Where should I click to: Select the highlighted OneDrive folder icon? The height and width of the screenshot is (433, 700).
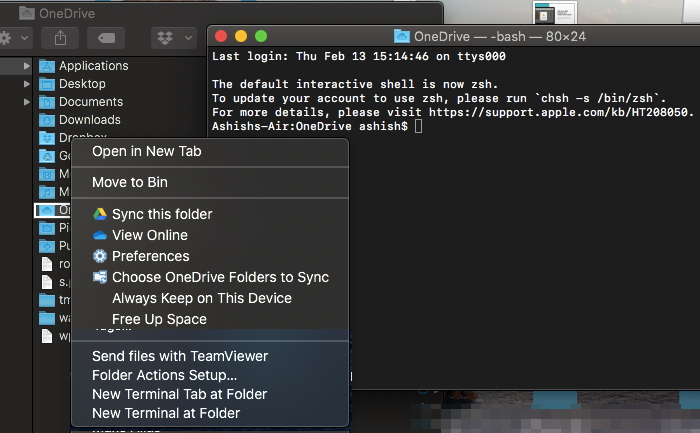tap(47, 210)
